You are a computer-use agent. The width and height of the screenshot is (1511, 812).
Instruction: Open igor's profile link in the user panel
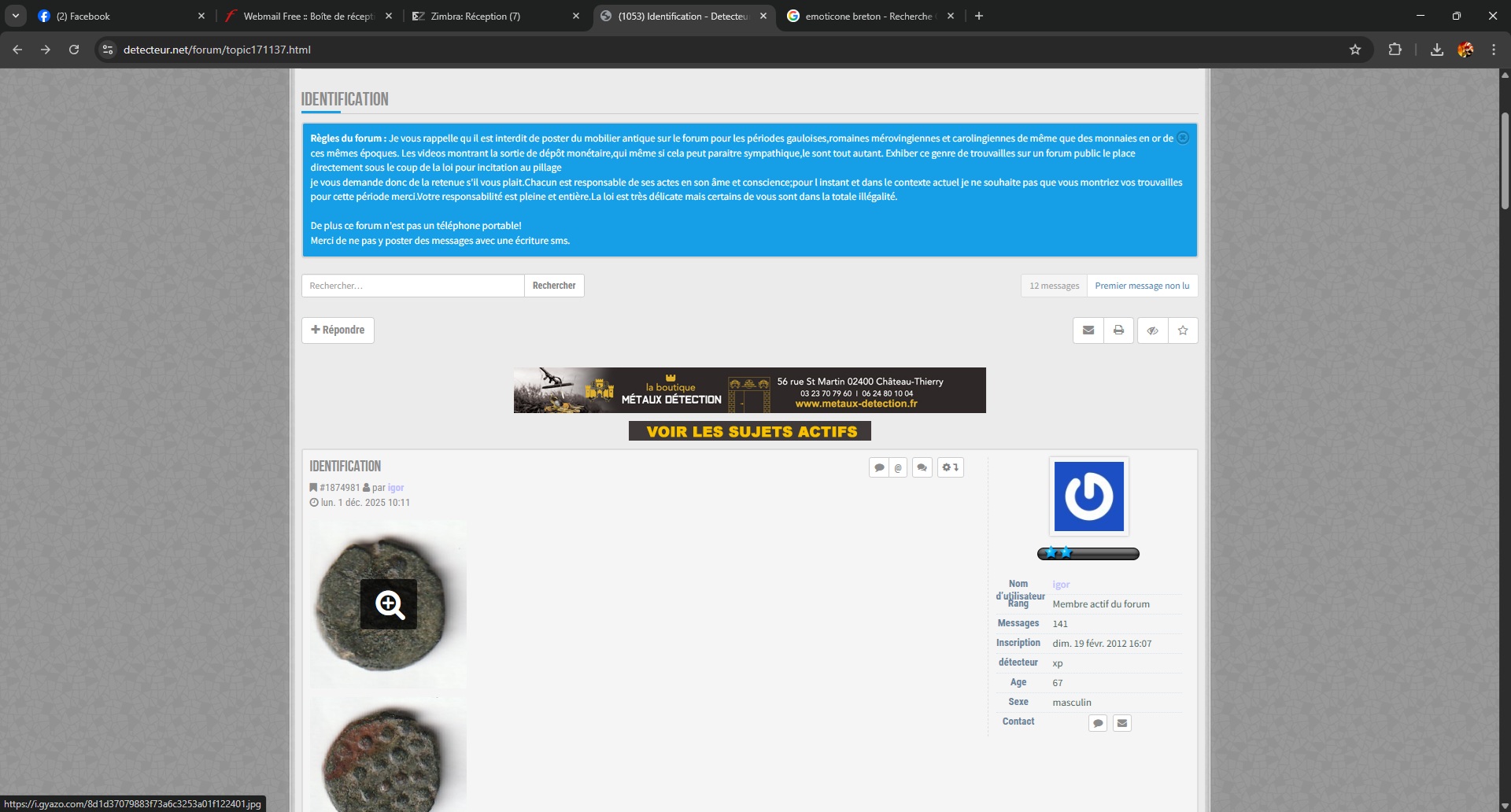tap(1061, 585)
